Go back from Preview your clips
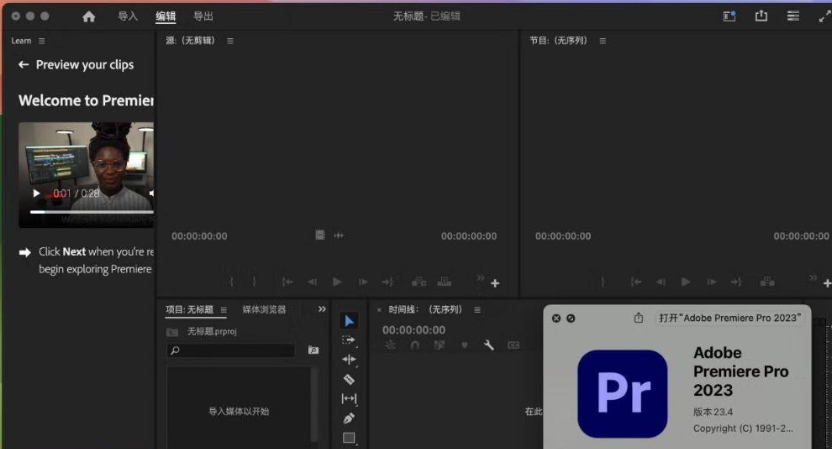Image resolution: width=832 pixels, height=449 pixels. coord(23,65)
